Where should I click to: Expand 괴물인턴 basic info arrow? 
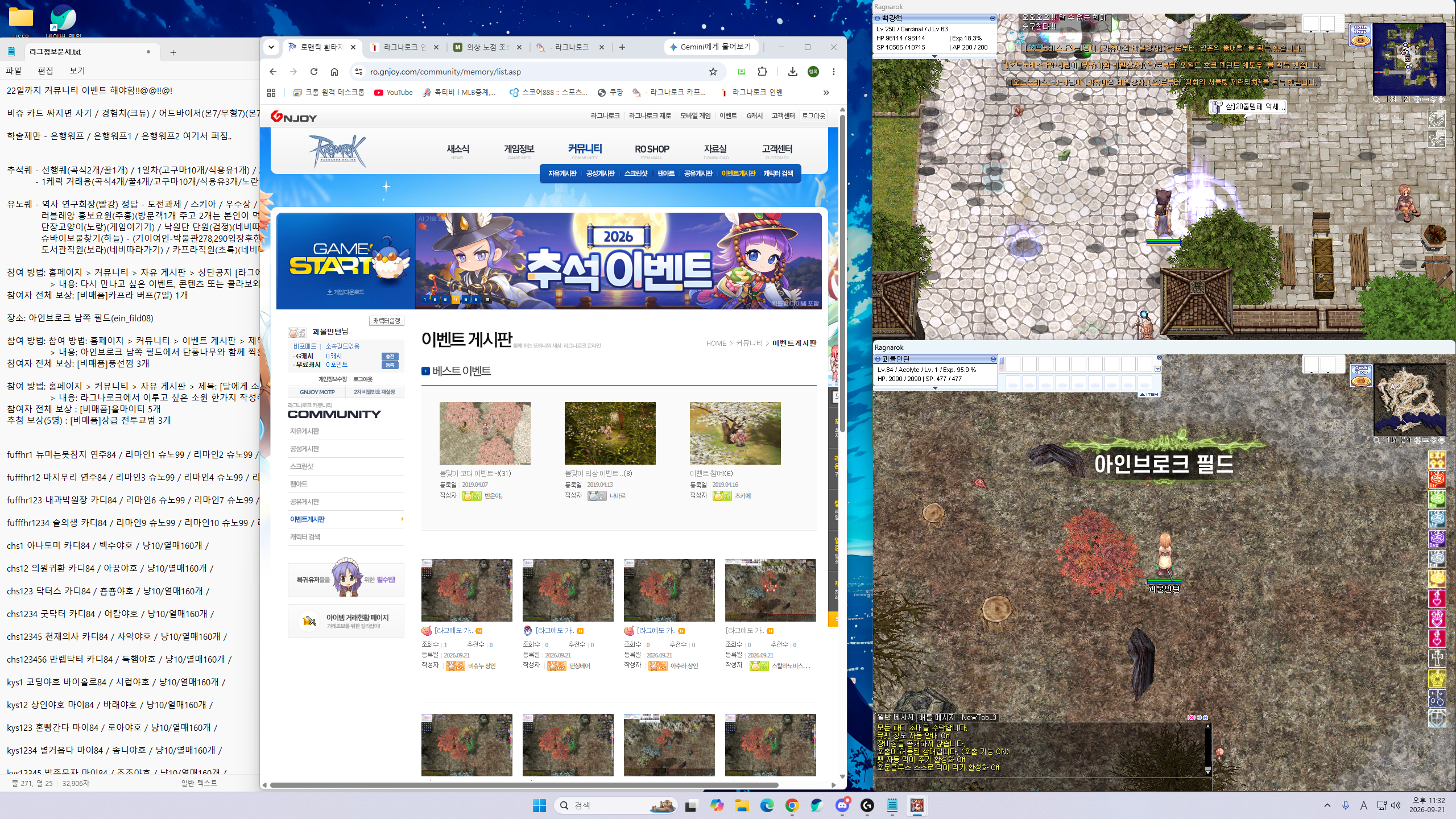coord(935,388)
